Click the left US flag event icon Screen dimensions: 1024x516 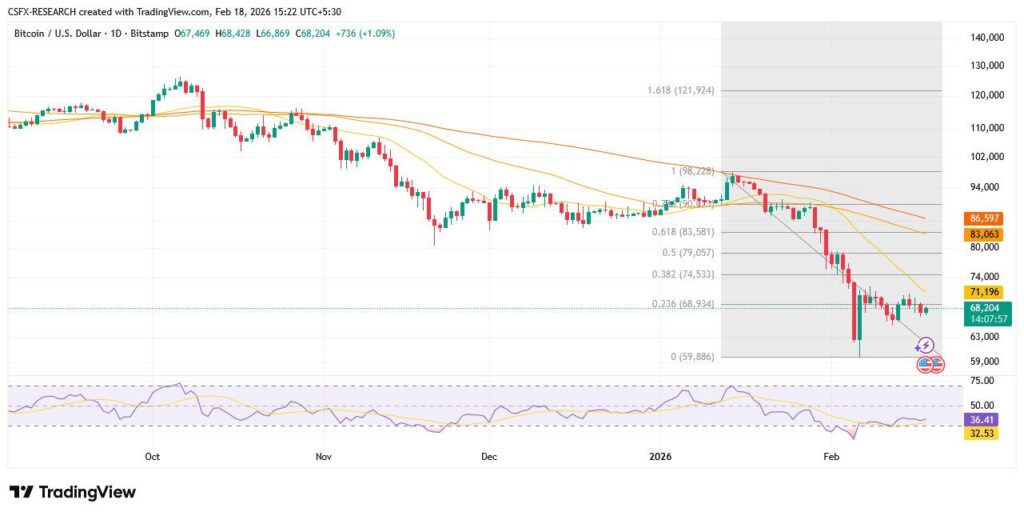[x=924, y=364]
